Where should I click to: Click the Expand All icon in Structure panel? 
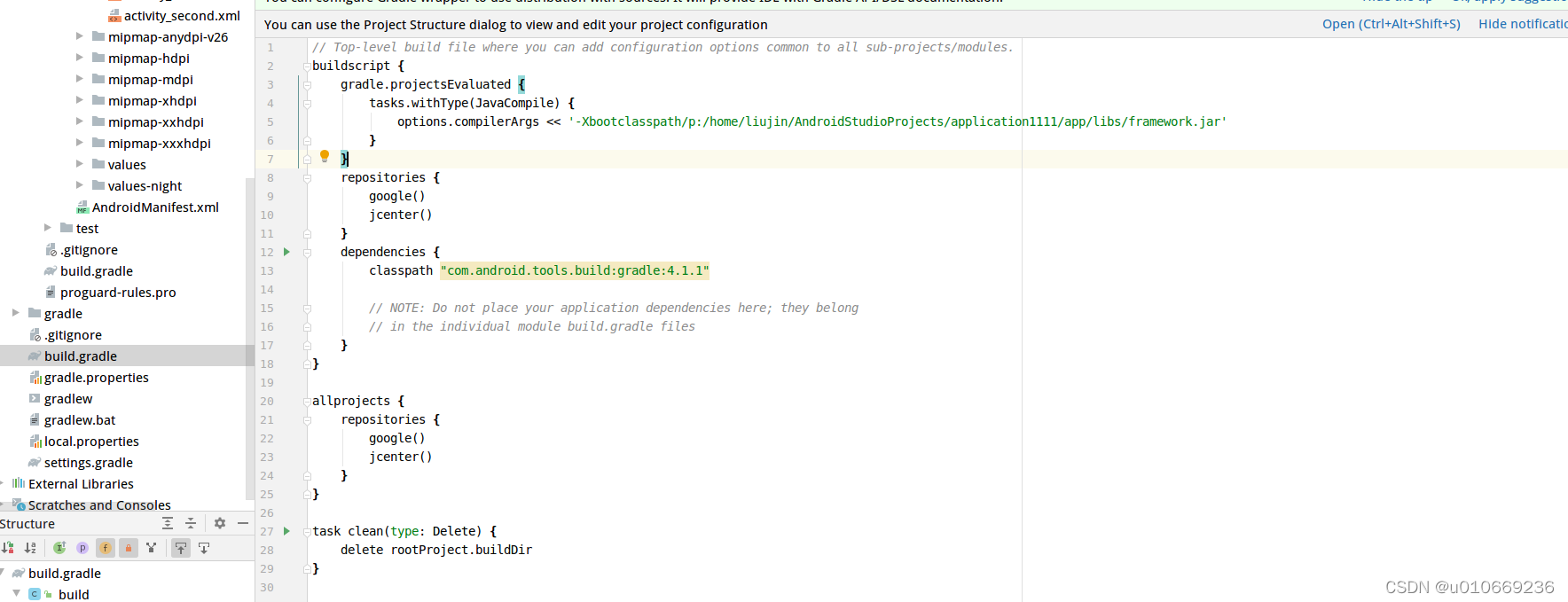pos(168,523)
